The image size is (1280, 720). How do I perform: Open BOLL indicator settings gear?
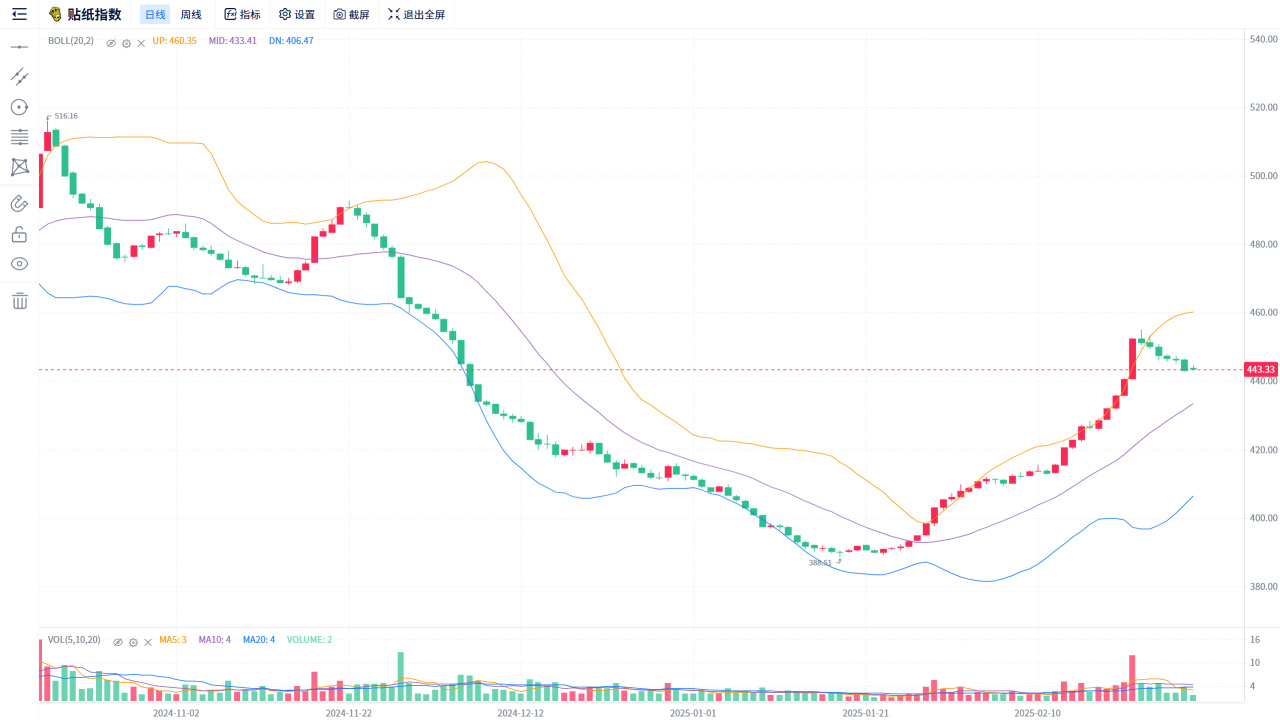click(x=126, y=42)
